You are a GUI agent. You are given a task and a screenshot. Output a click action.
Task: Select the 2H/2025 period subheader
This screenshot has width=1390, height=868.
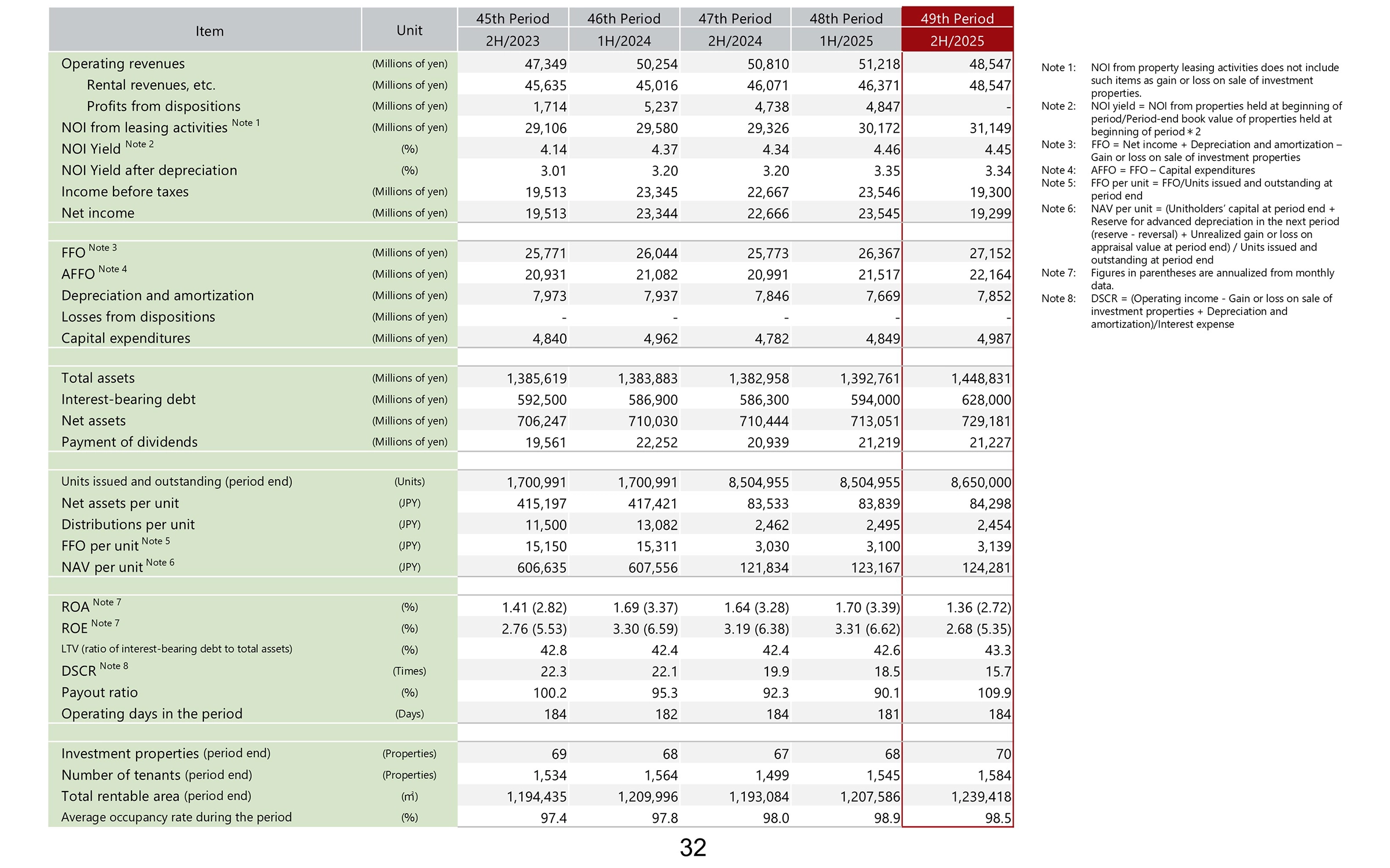point(957,41)
